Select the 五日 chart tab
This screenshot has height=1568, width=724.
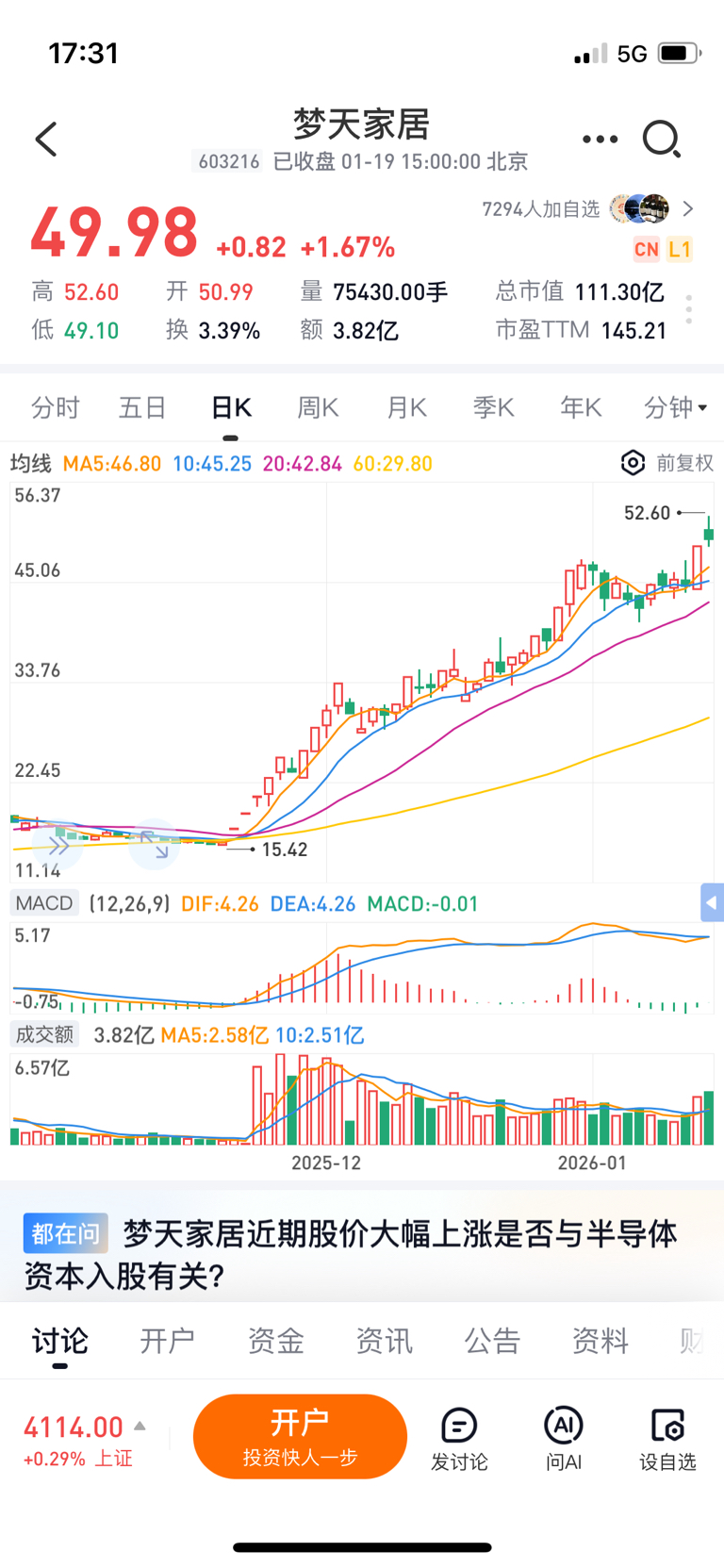[x=142, y=407]
